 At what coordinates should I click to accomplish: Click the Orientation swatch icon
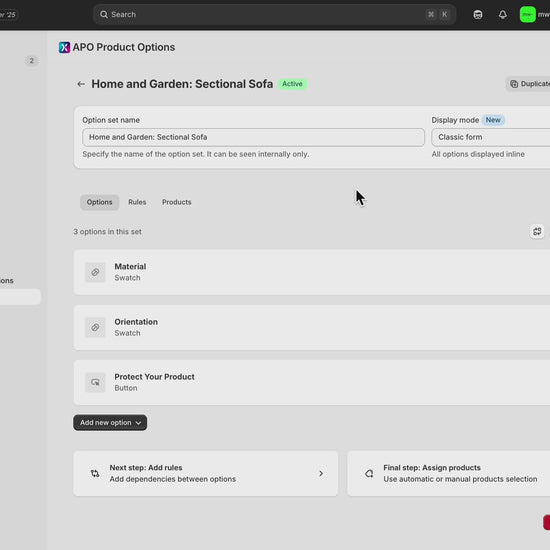tap(95, 327)
